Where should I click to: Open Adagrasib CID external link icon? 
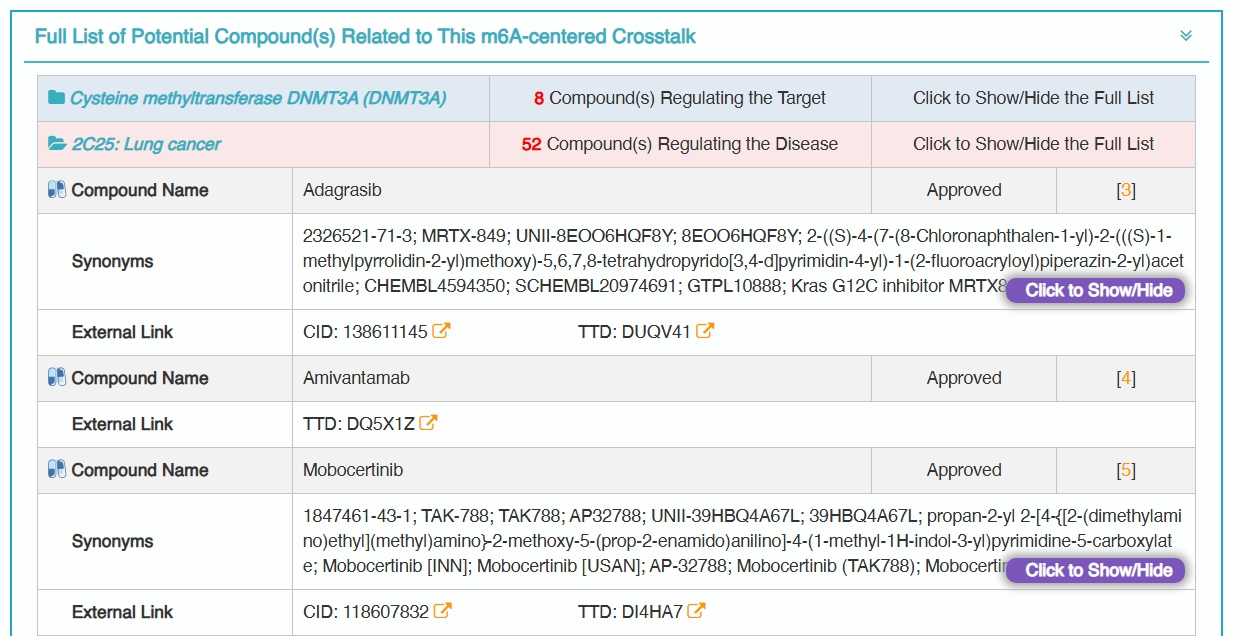point(441,331)
